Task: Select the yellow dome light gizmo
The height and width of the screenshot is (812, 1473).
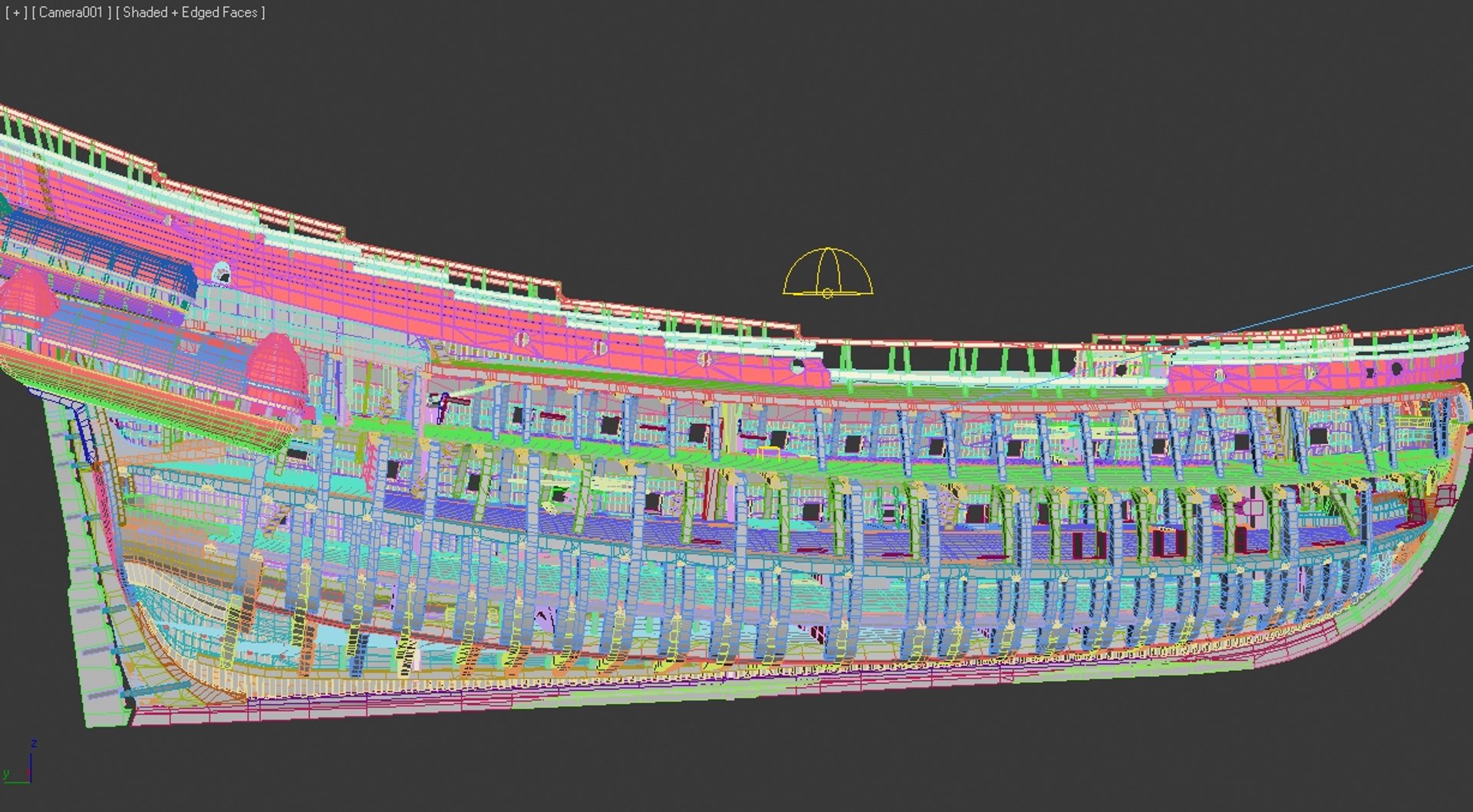Action: tap(828, 273)
